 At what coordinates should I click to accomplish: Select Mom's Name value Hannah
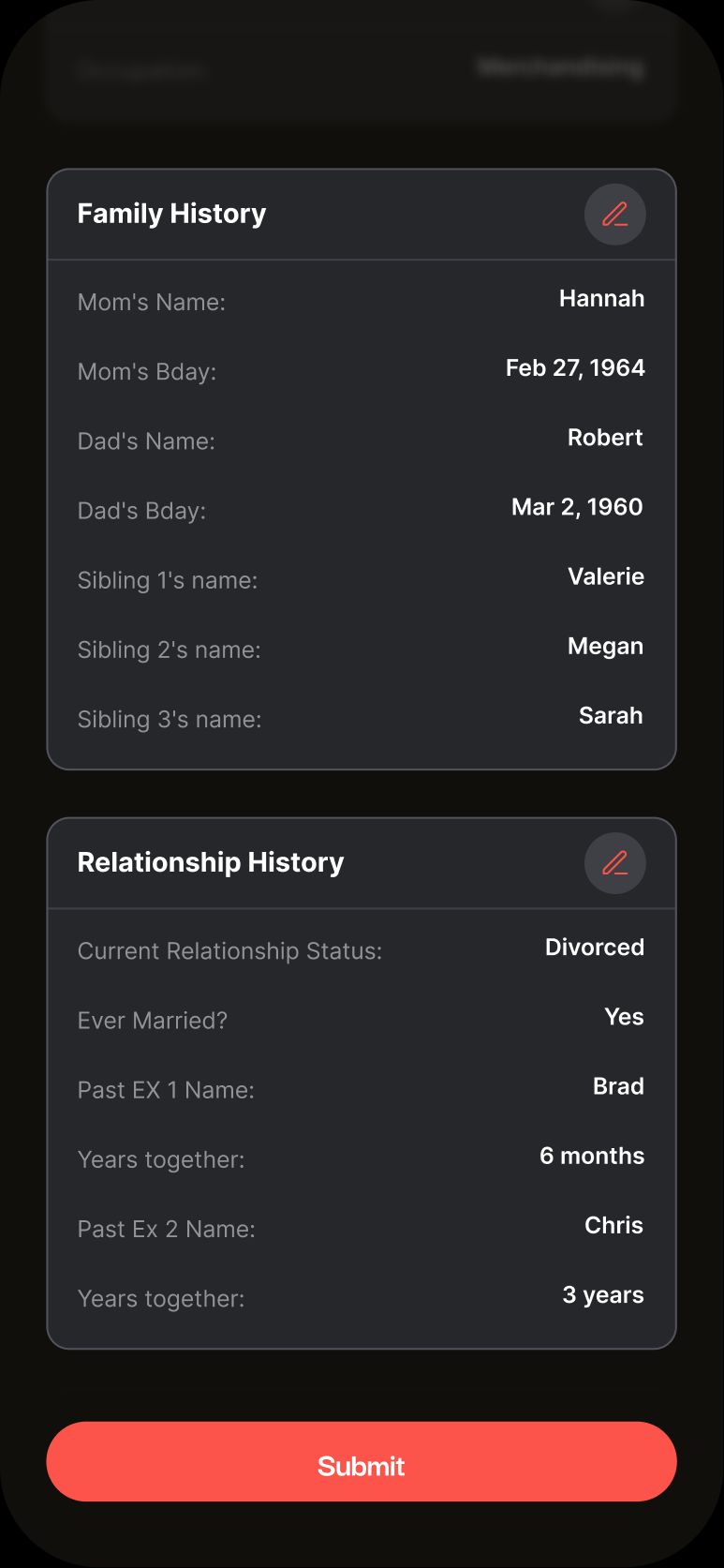(x=601, y=299)
